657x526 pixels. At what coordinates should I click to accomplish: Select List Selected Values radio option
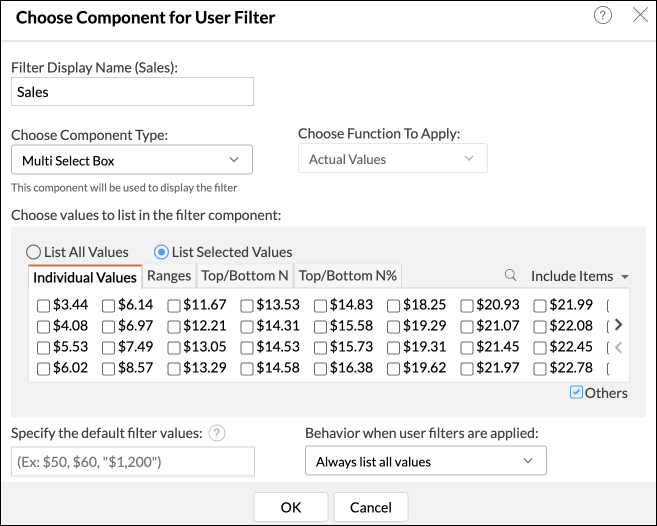[x=160, y=252]
